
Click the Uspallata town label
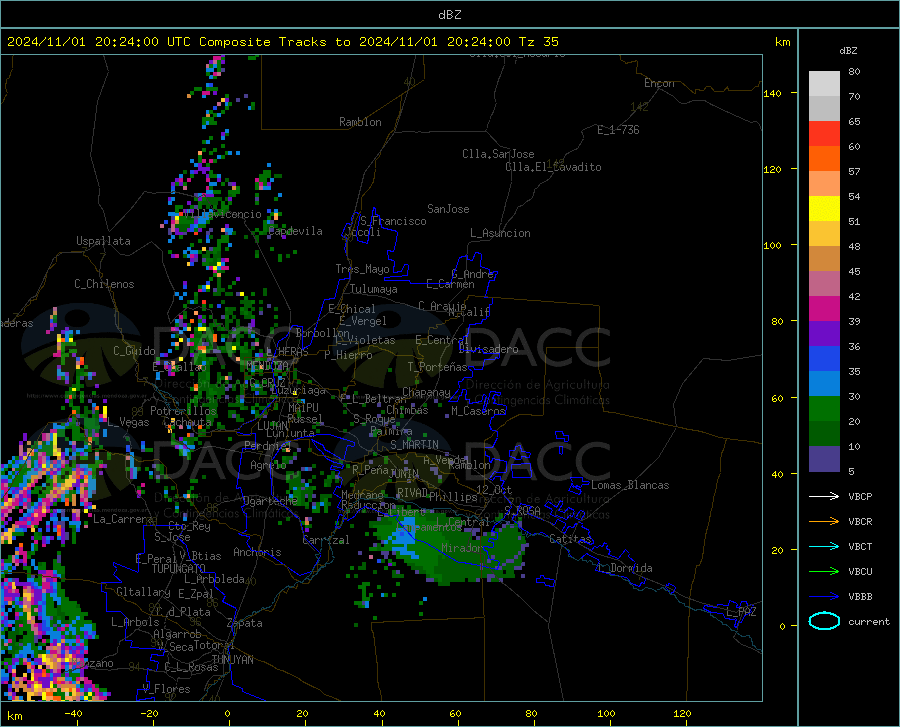coord(103,241)
